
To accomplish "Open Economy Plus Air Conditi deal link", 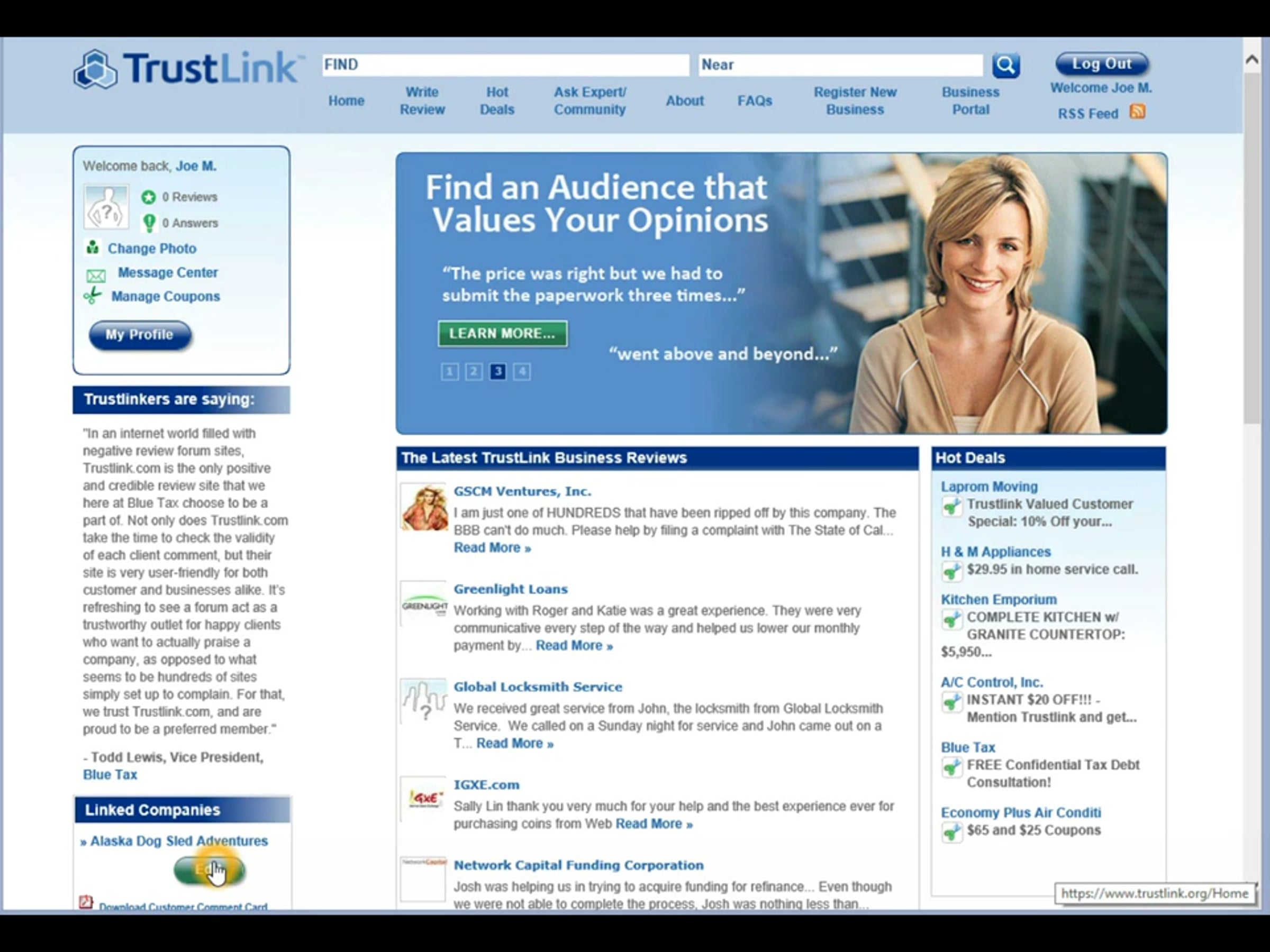I will (x=1021, y=812).
